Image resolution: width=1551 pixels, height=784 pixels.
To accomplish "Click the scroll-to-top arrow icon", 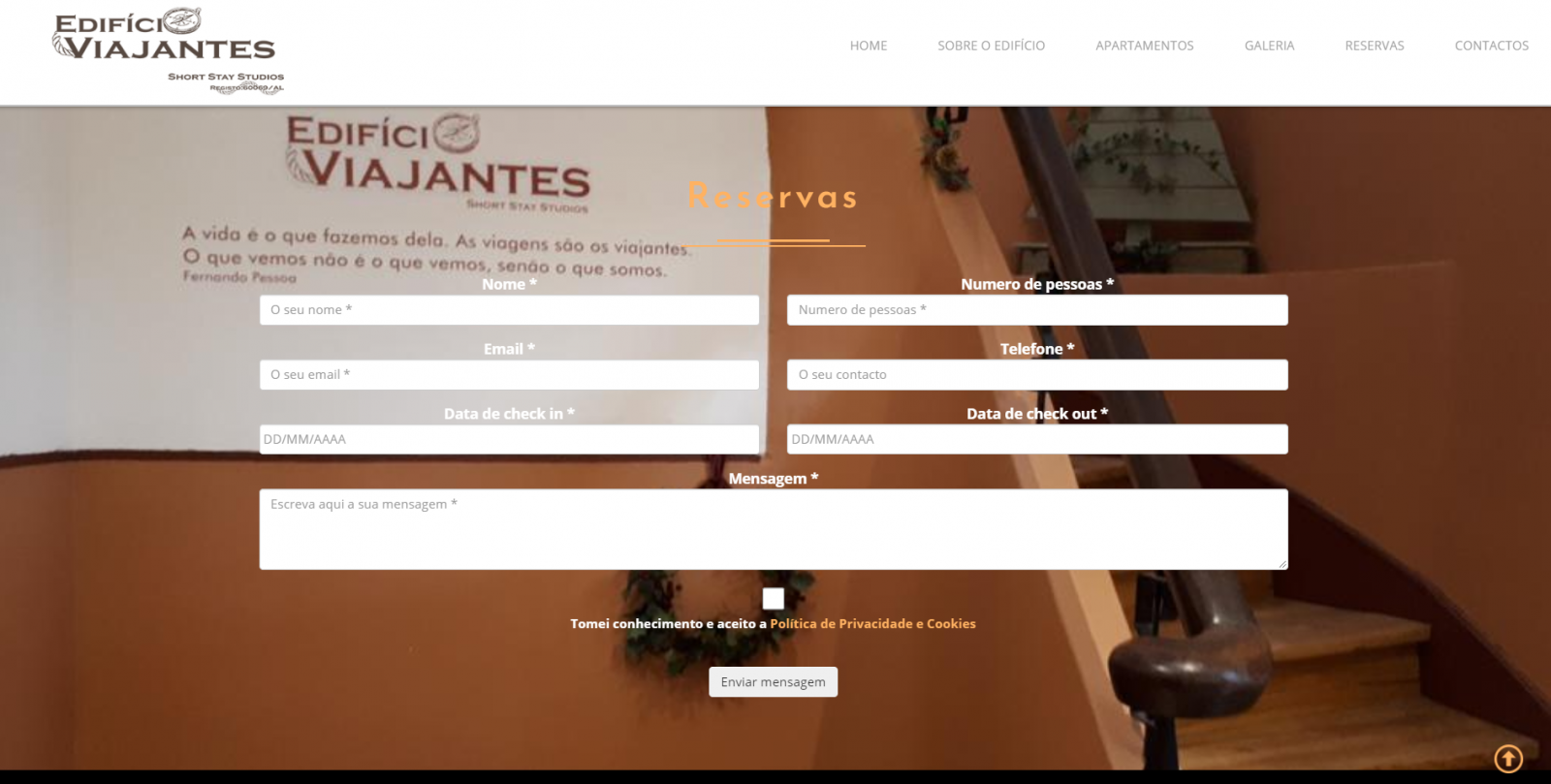I will tap(1507, 758).
